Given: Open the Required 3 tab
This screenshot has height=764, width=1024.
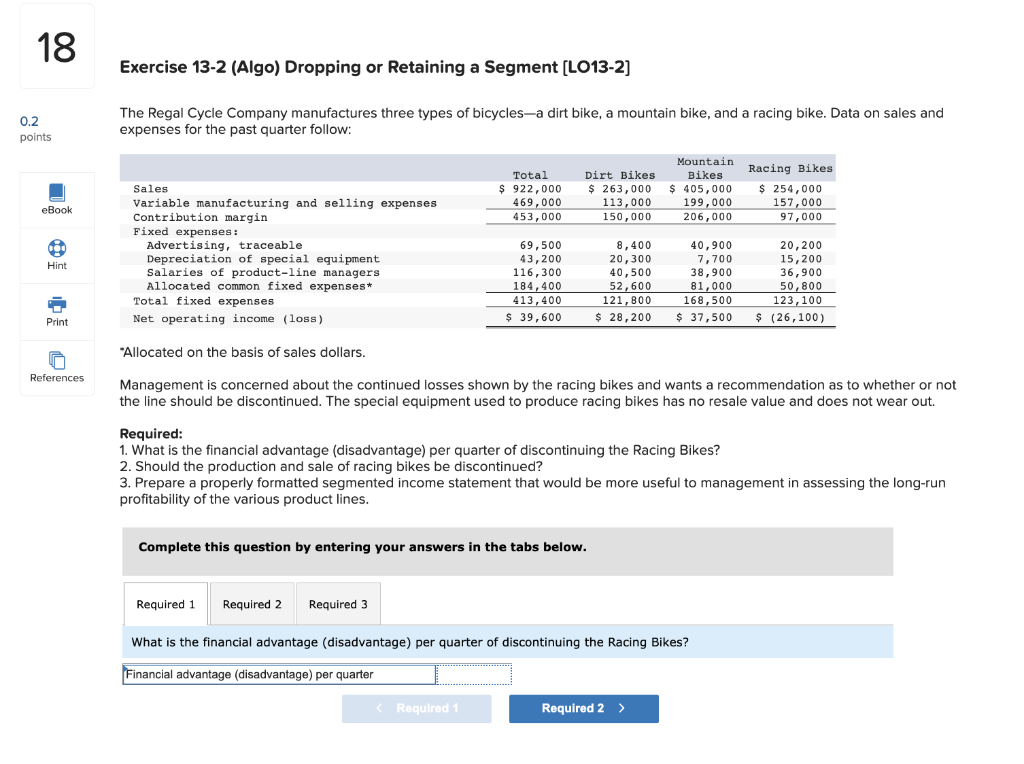Looking at the screenshot, I should 338,603.
